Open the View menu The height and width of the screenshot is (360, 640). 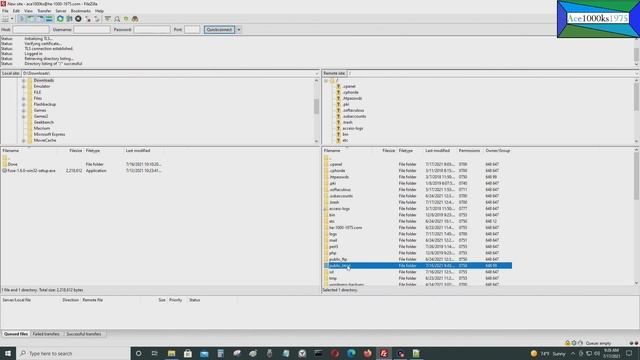pyautogui.click(x=28, y=11)
